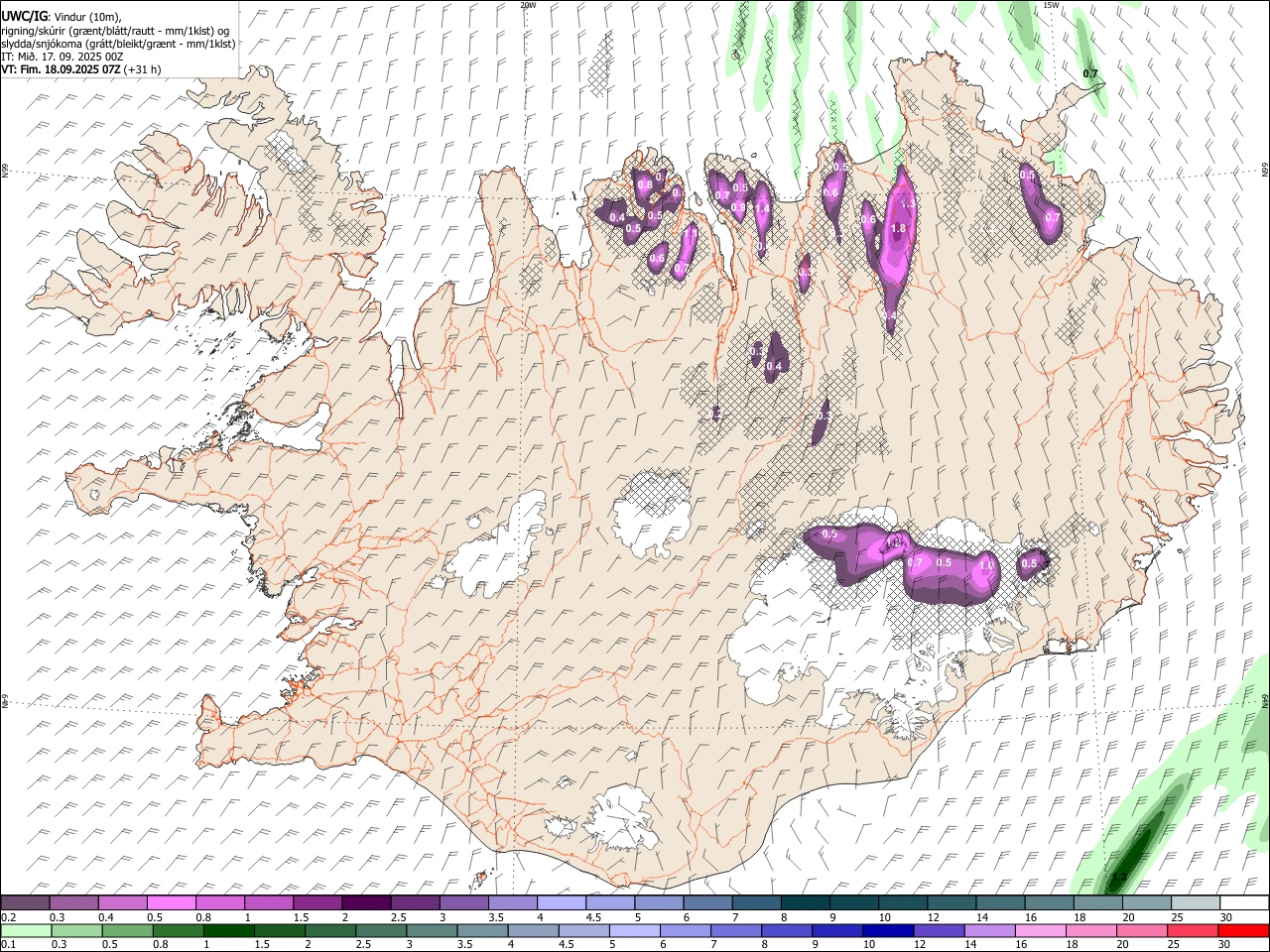Select the pink lower swatch beginning at 18

coord(1090,930)
